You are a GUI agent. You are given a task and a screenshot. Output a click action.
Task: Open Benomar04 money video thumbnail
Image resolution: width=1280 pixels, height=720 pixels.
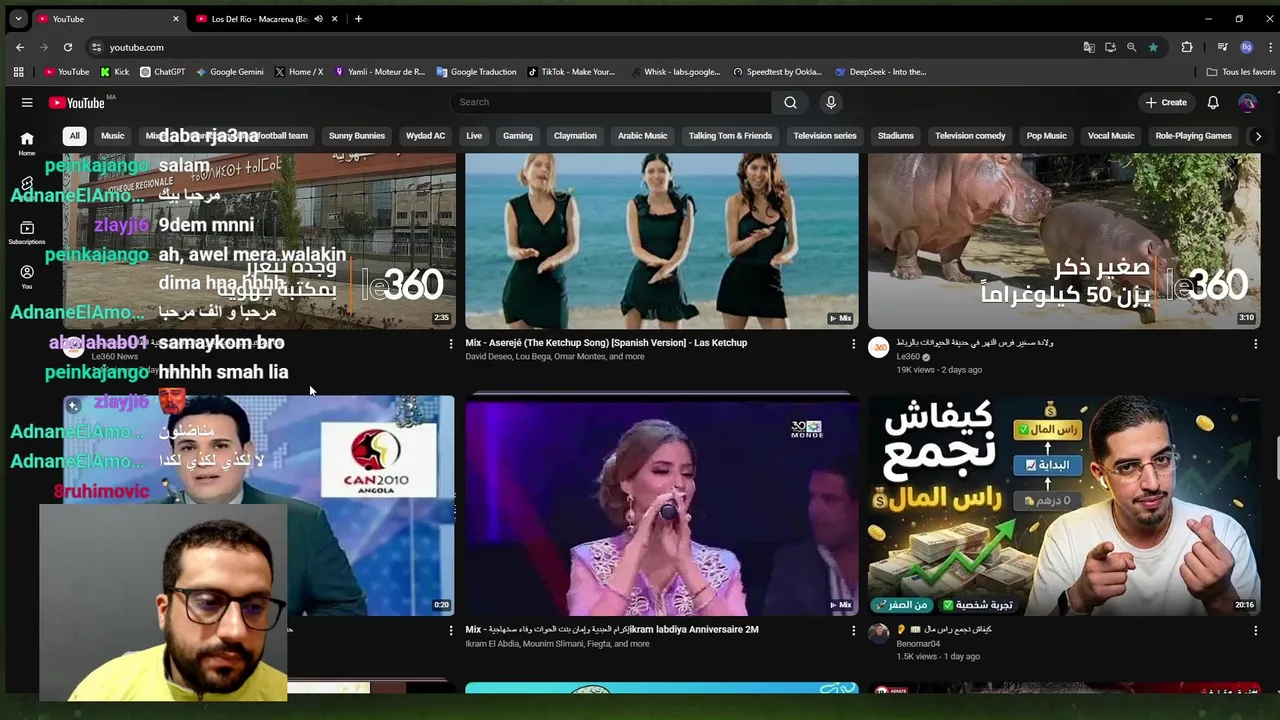(x=1064, y=506)
